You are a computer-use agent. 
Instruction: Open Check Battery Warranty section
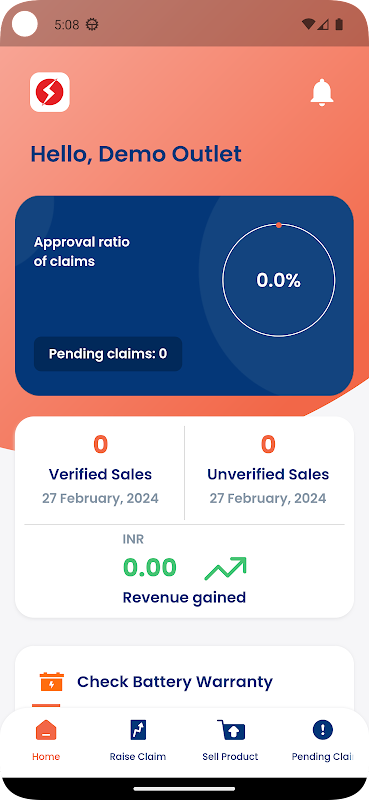[175, 682]
